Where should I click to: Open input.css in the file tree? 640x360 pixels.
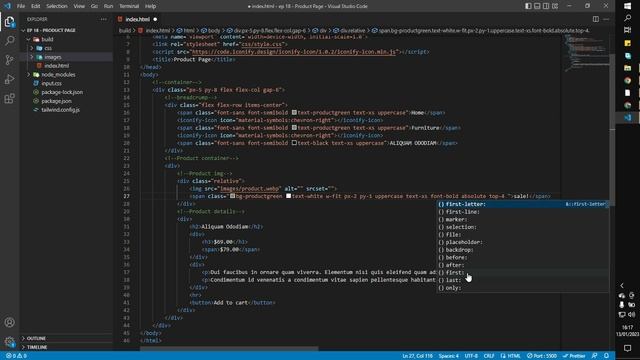51,83
